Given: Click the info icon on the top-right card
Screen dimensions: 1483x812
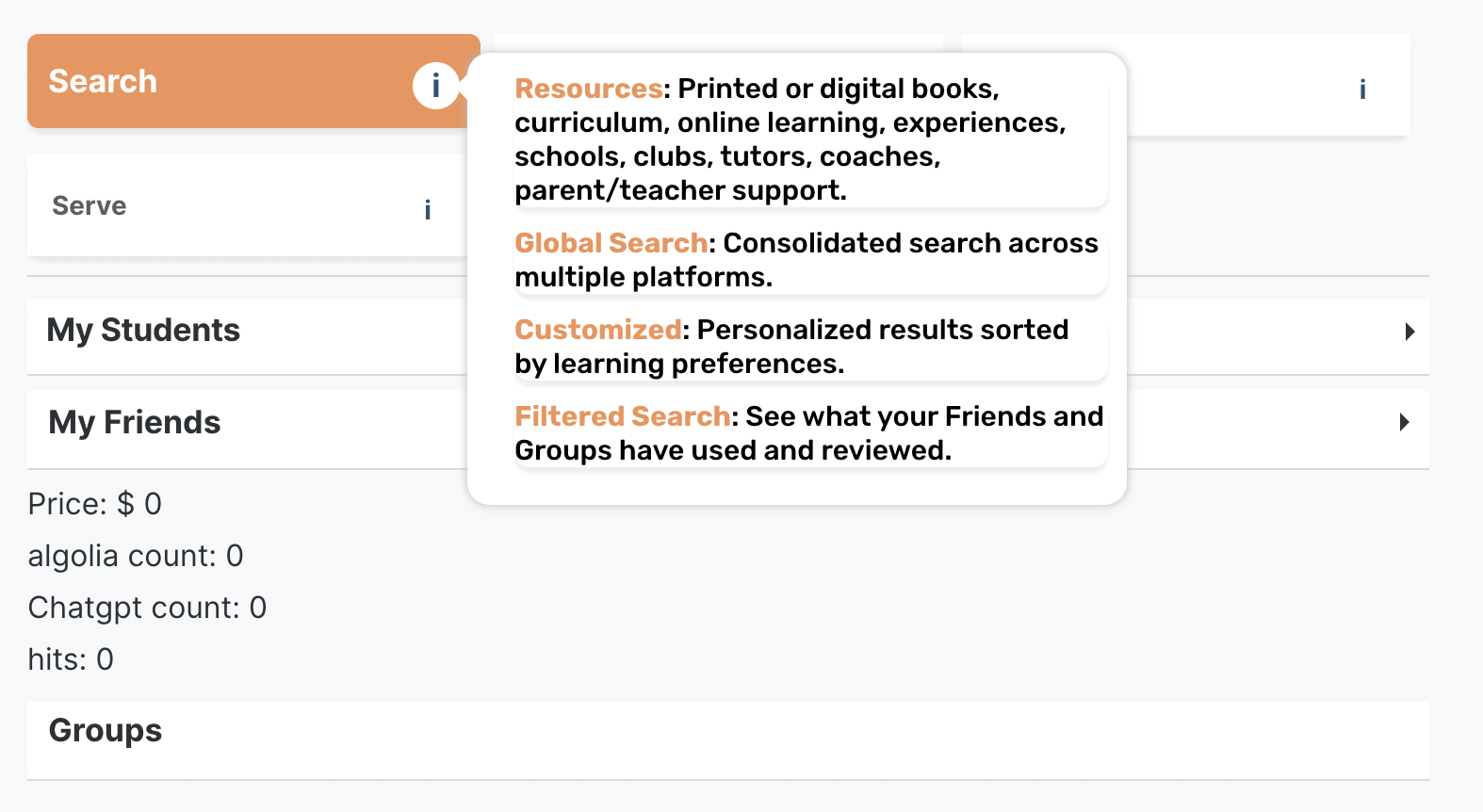Looking at the screenshot, I should click(x=1362, y=89).
